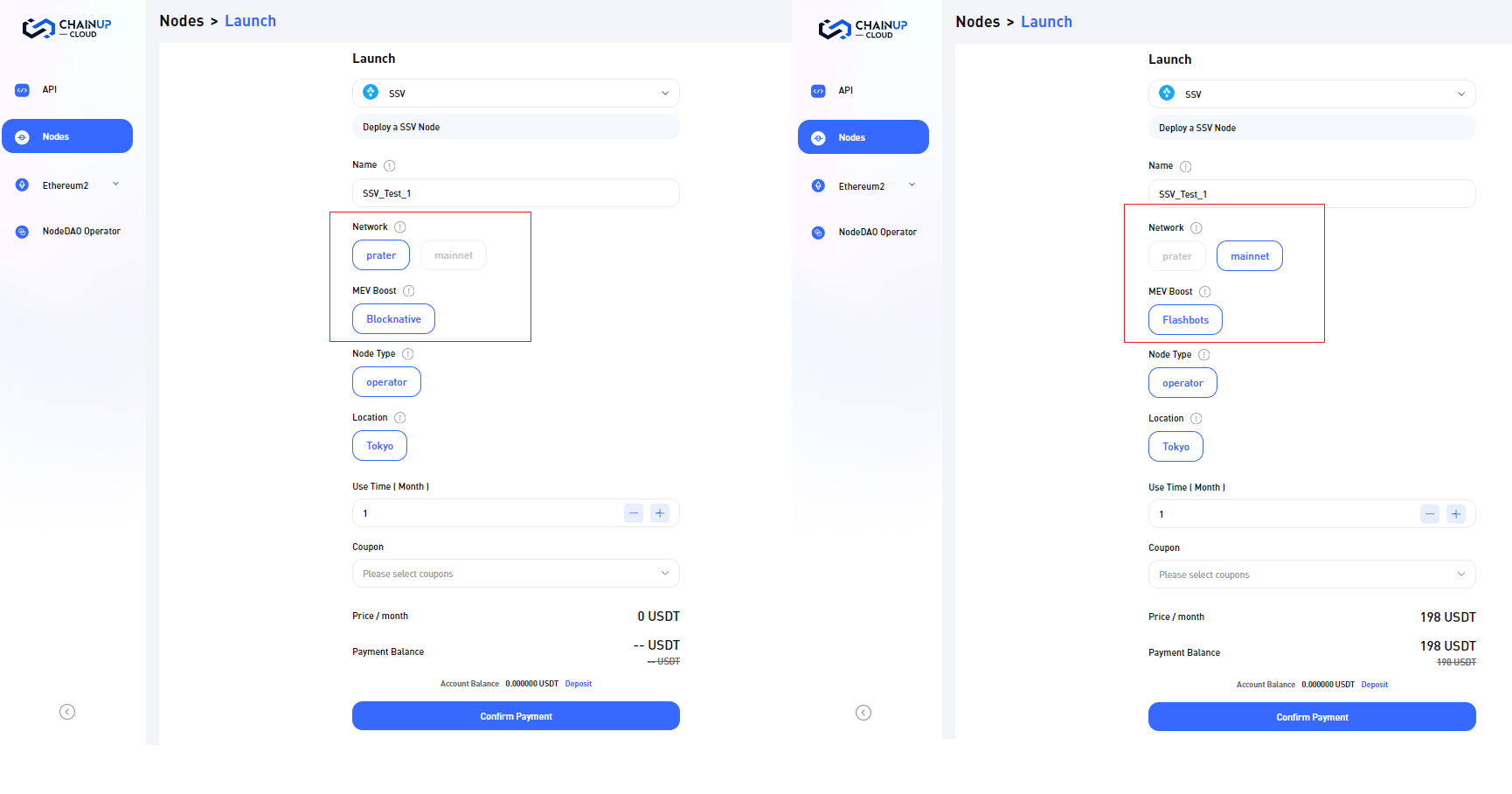Increase use time months in left panel
Image resolution: width=1512 pixels, height=794 pixels.
660,513
